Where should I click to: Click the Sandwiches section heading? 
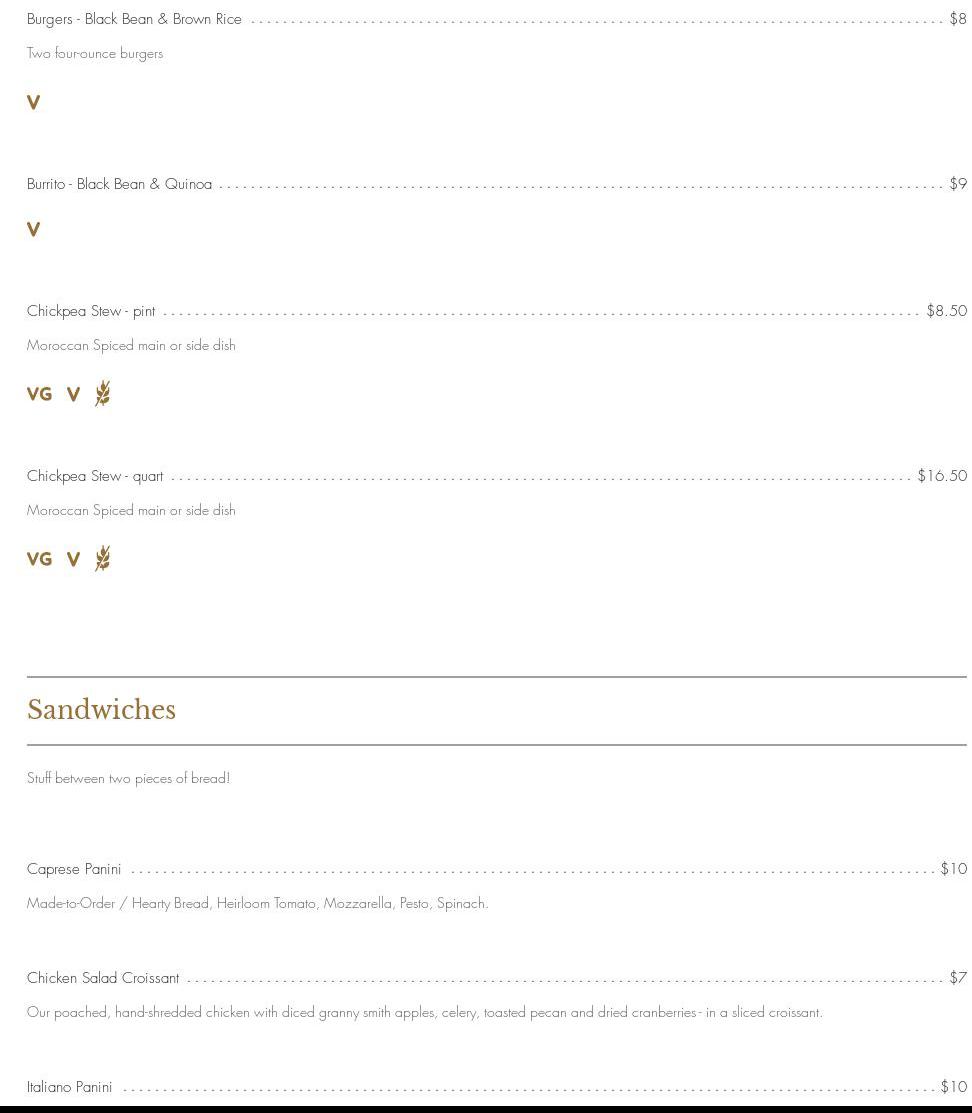pos(101,710)
